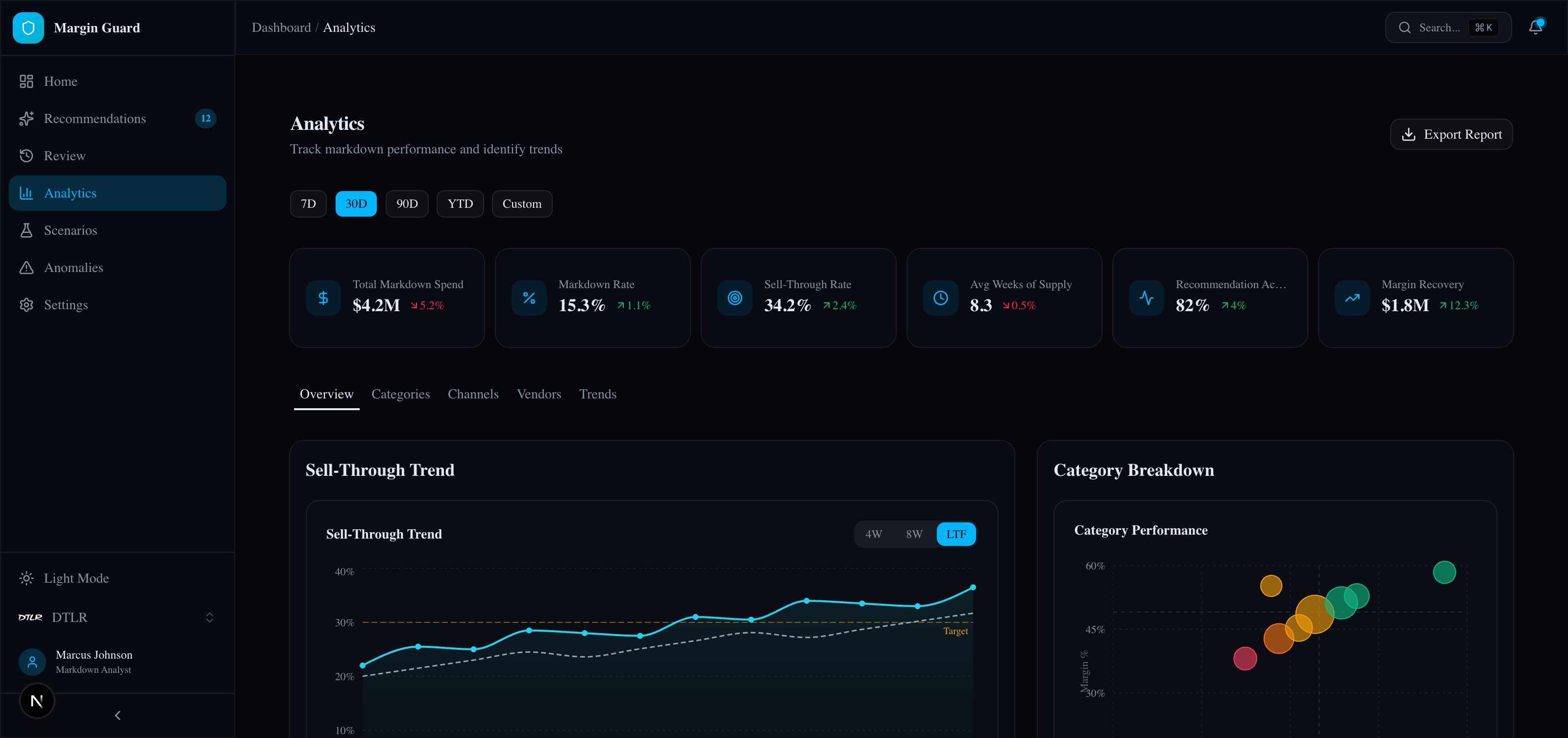Click the Margin Guard shield logo
This screenshot has height=738, width=1568.
coord(28,28)
